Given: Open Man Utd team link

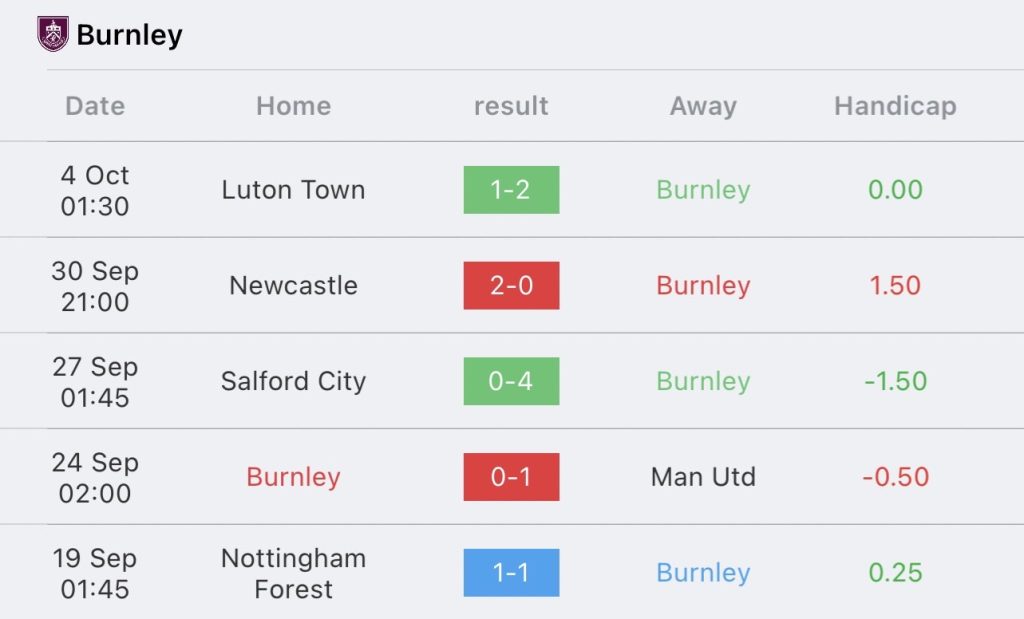Looking at the screenshot, I should [703, 477].
